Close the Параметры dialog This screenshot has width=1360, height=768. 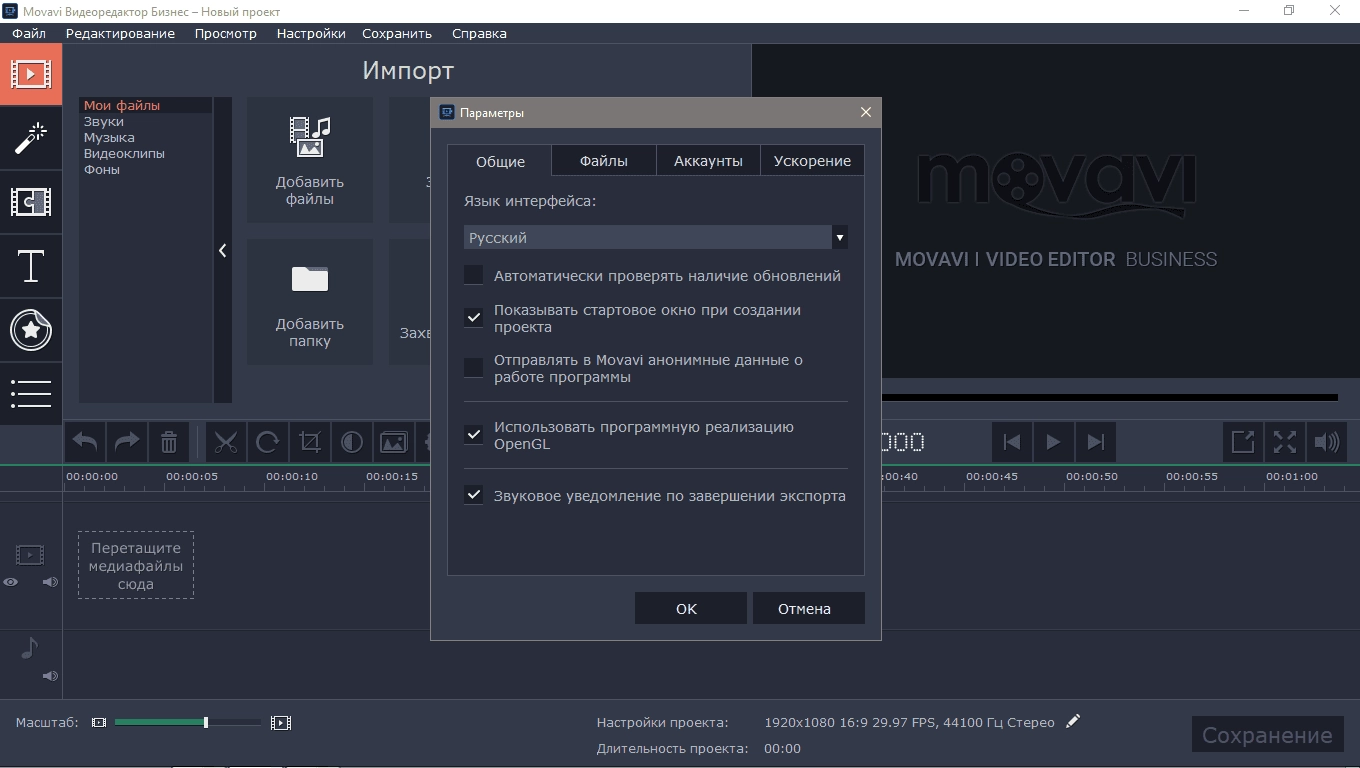pyautogui.click(x=866, y=112)
